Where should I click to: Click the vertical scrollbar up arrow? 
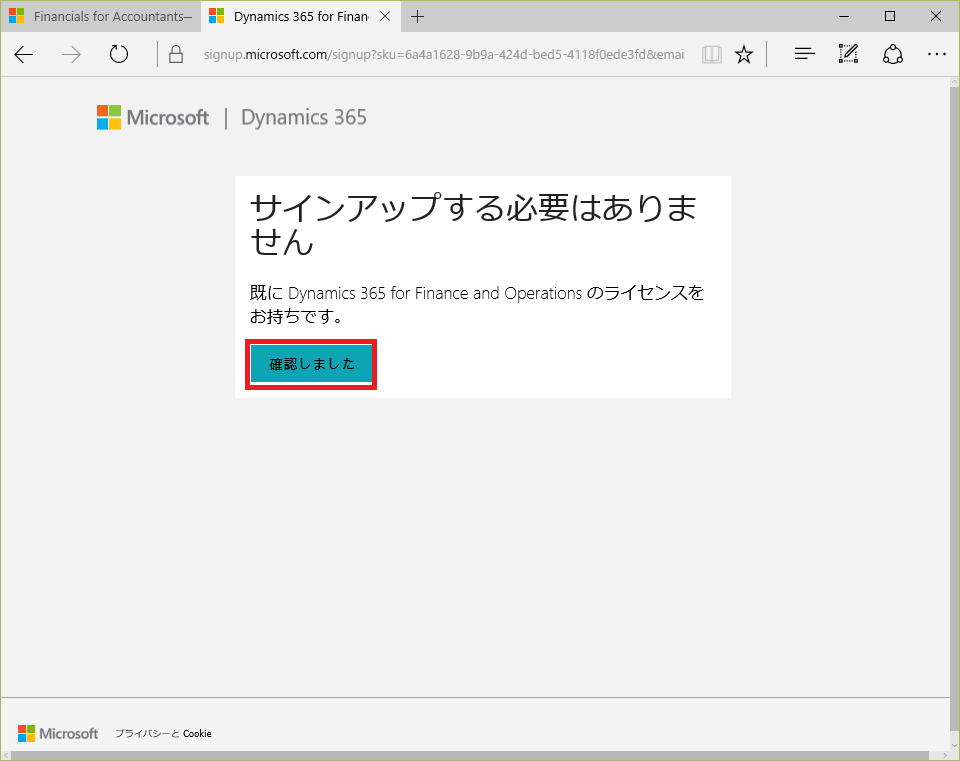point(954,82)
